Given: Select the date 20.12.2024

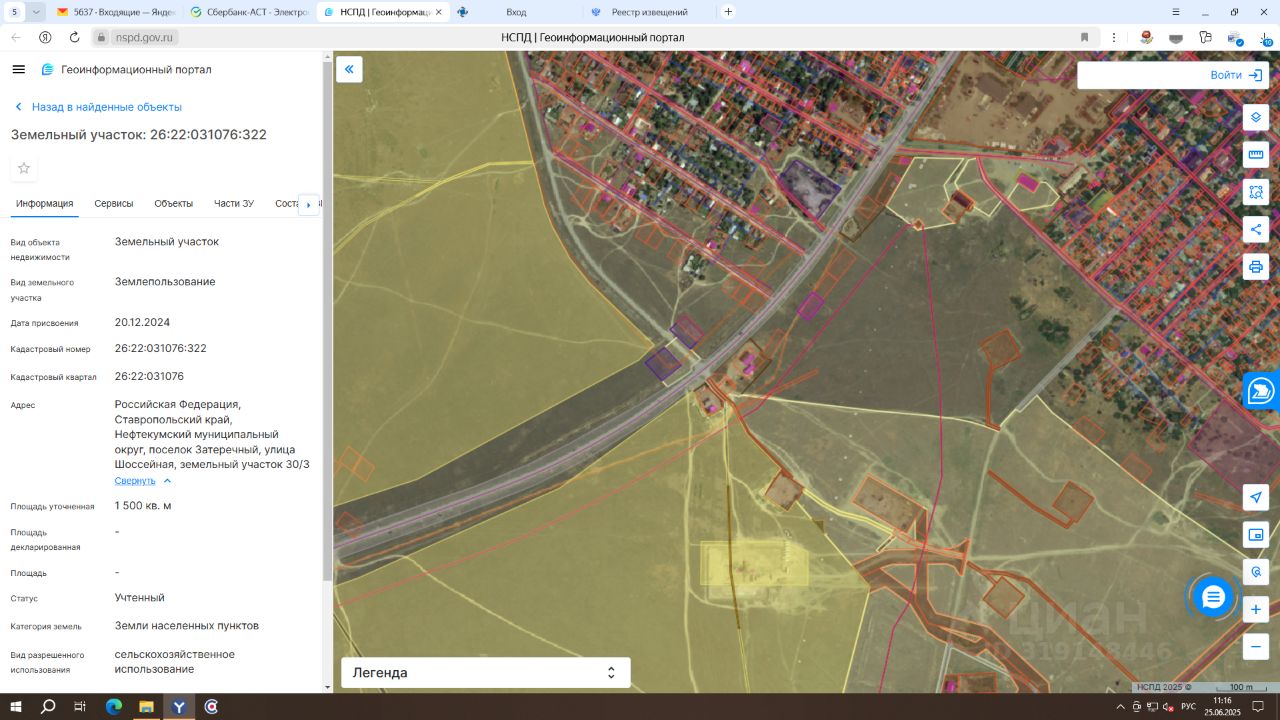Looking at the screenshot, I should (142, 323).
